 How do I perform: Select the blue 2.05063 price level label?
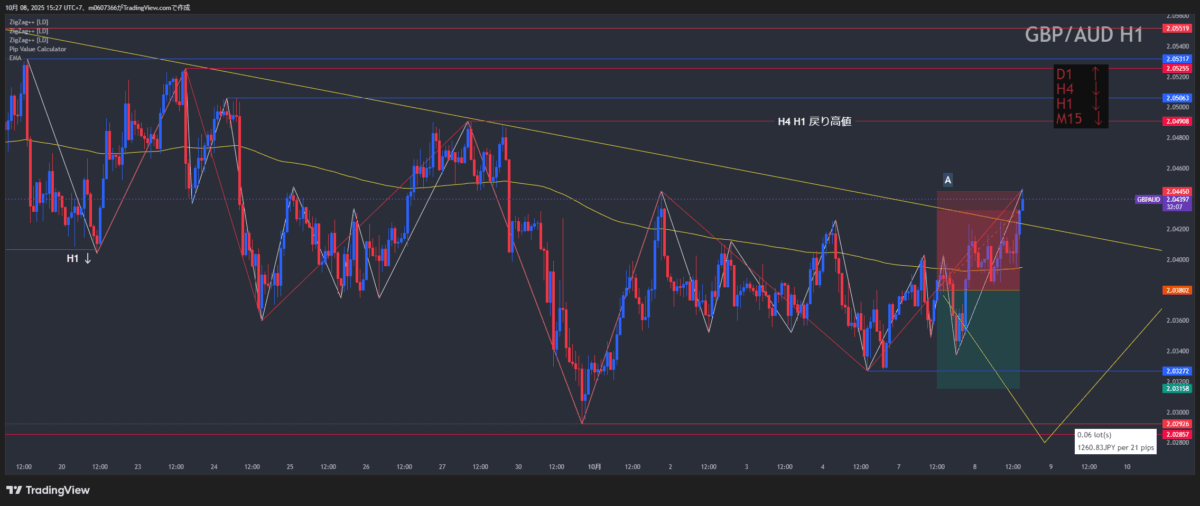click(x=1176, y=98)
